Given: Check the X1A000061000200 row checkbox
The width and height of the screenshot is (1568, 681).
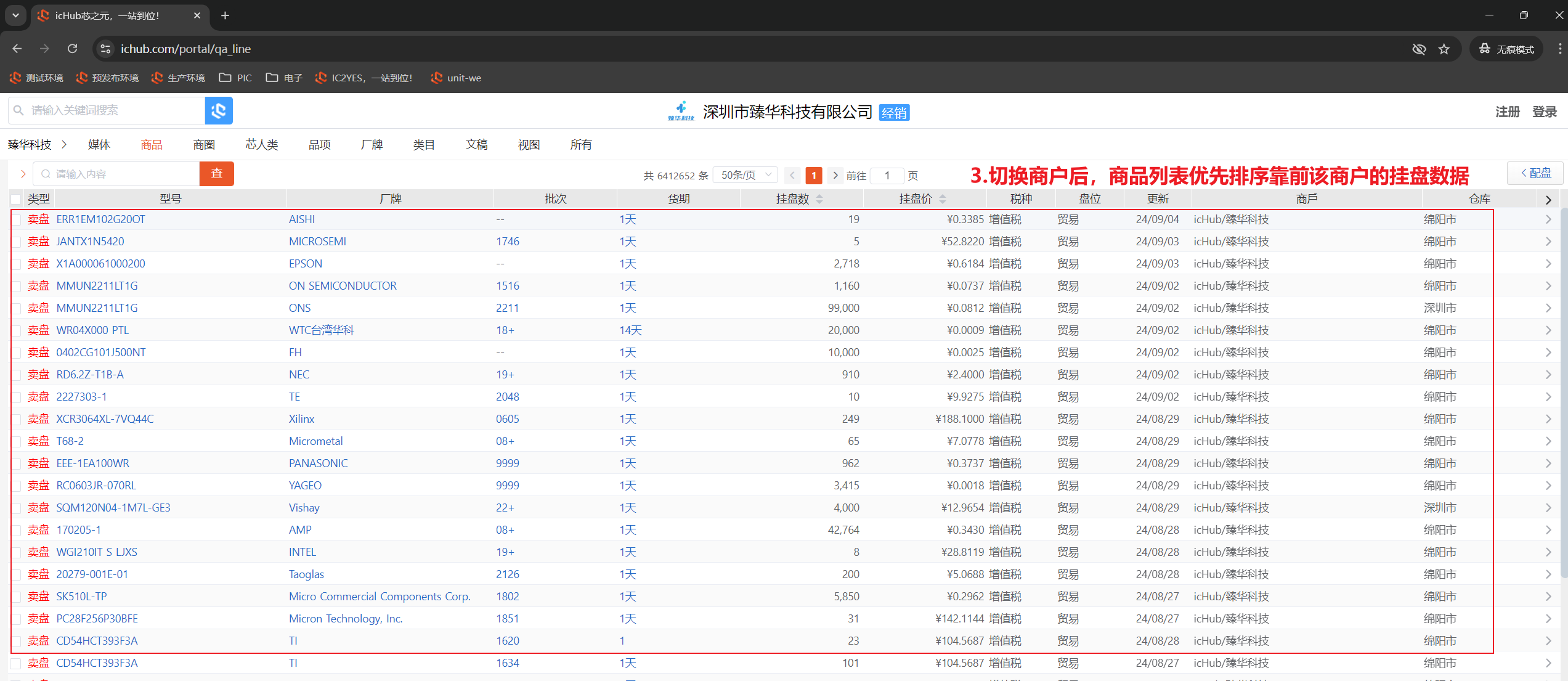Looking at the screenshot, I should click(x=17, y=264).
